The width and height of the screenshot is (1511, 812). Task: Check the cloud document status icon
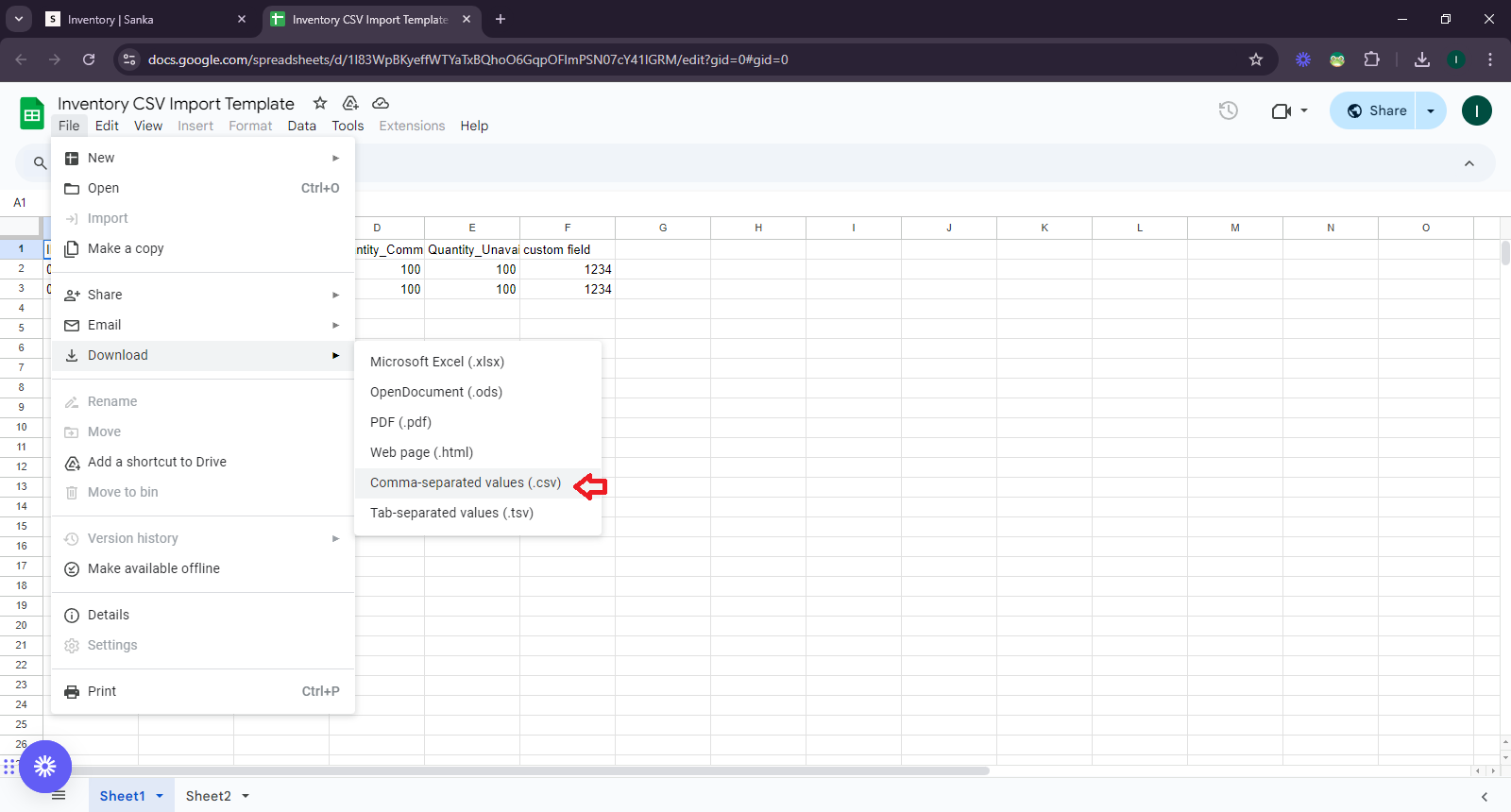[381, 103]
